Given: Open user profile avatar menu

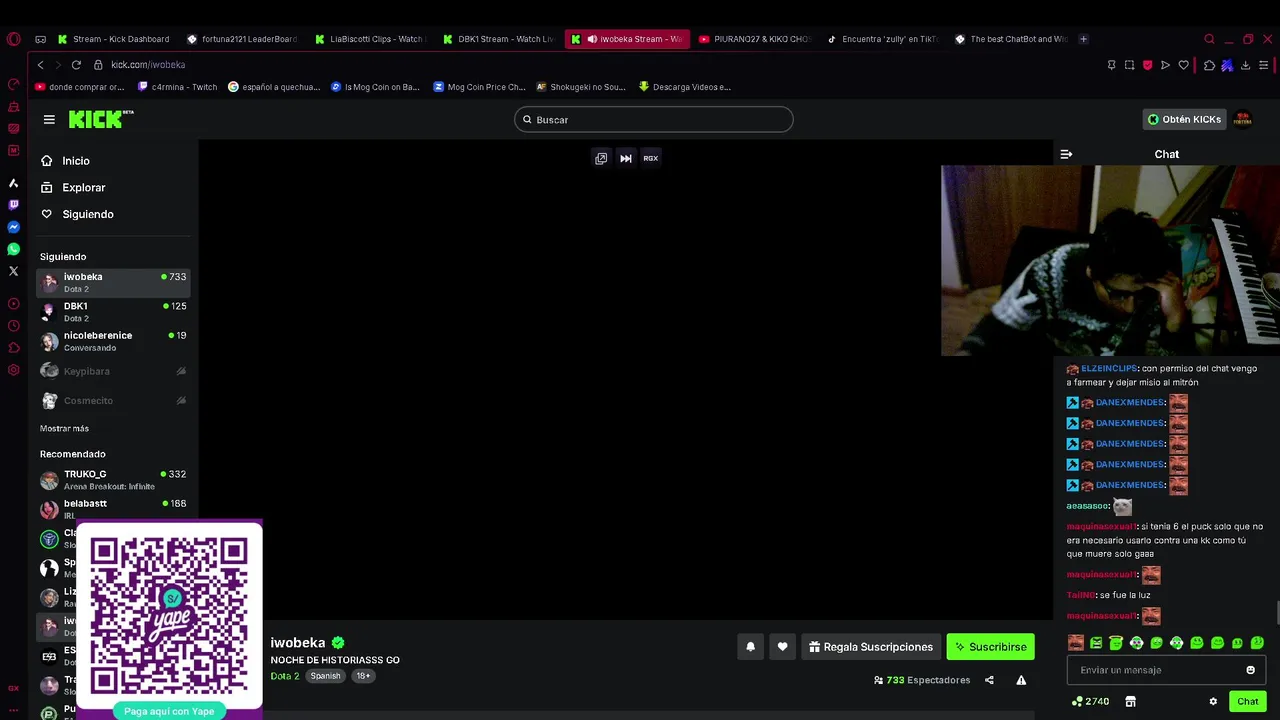Looking at the screenshot, I should coord(1242,119).
